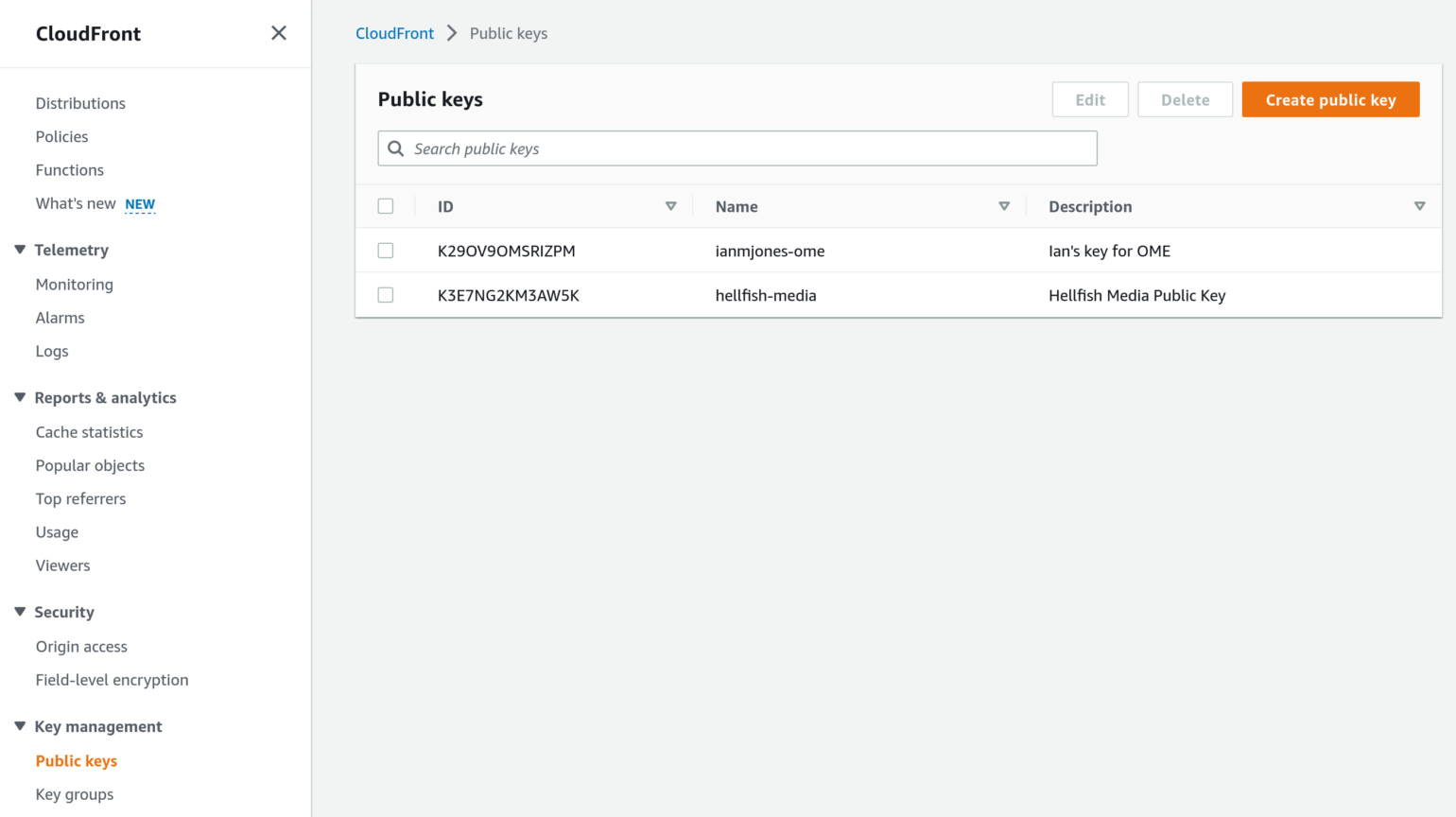Screen dimensions: 1456x817
Task: Click key ID K29OV9OMSRIZPM
Action: 507,251
